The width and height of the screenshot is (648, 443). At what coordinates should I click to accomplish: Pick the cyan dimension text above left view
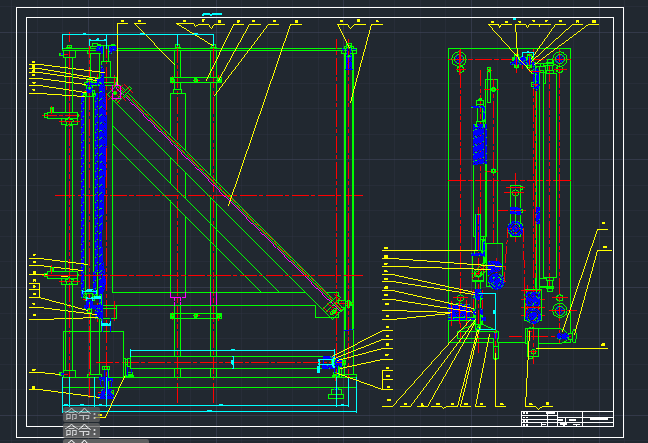point(211,15)
